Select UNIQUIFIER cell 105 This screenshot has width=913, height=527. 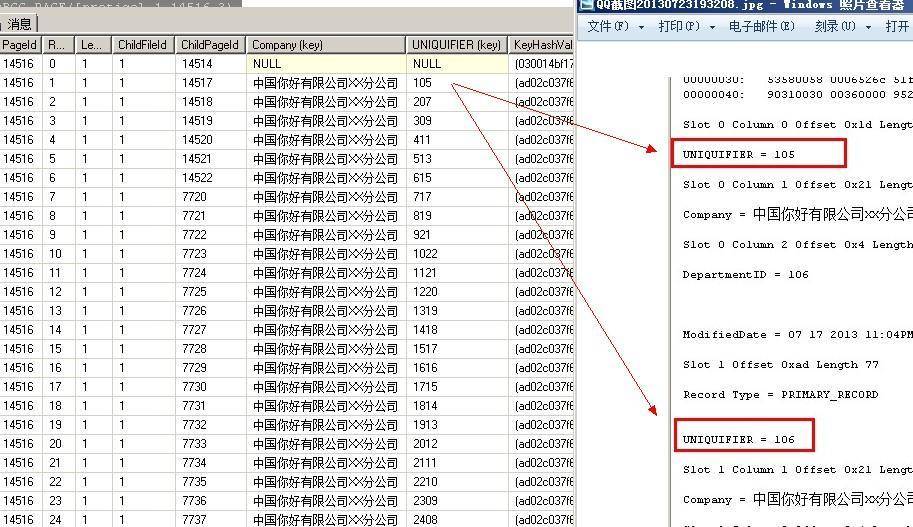point(457,83)
